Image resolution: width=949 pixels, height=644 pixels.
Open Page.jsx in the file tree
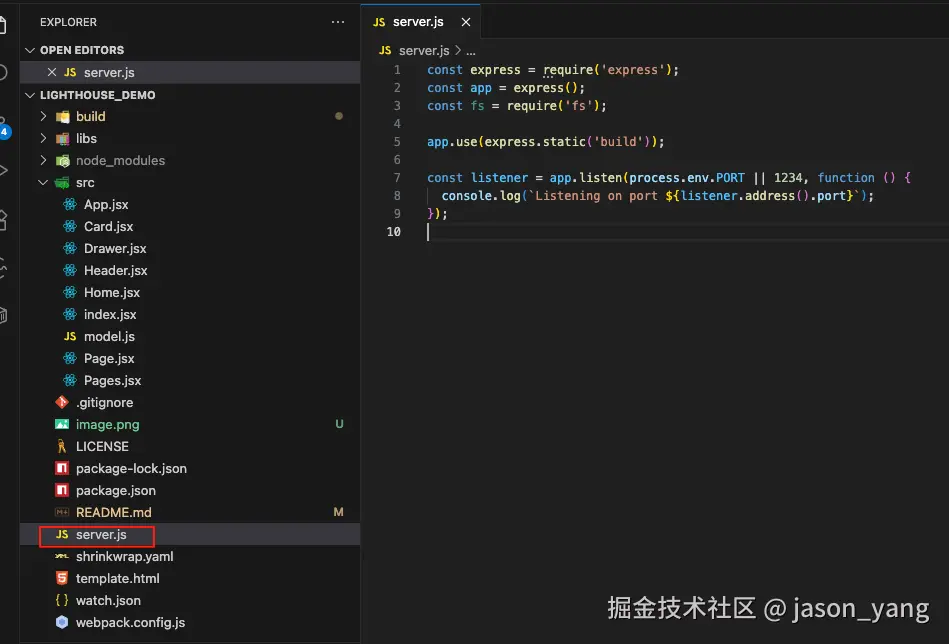[x=109, y=358]
